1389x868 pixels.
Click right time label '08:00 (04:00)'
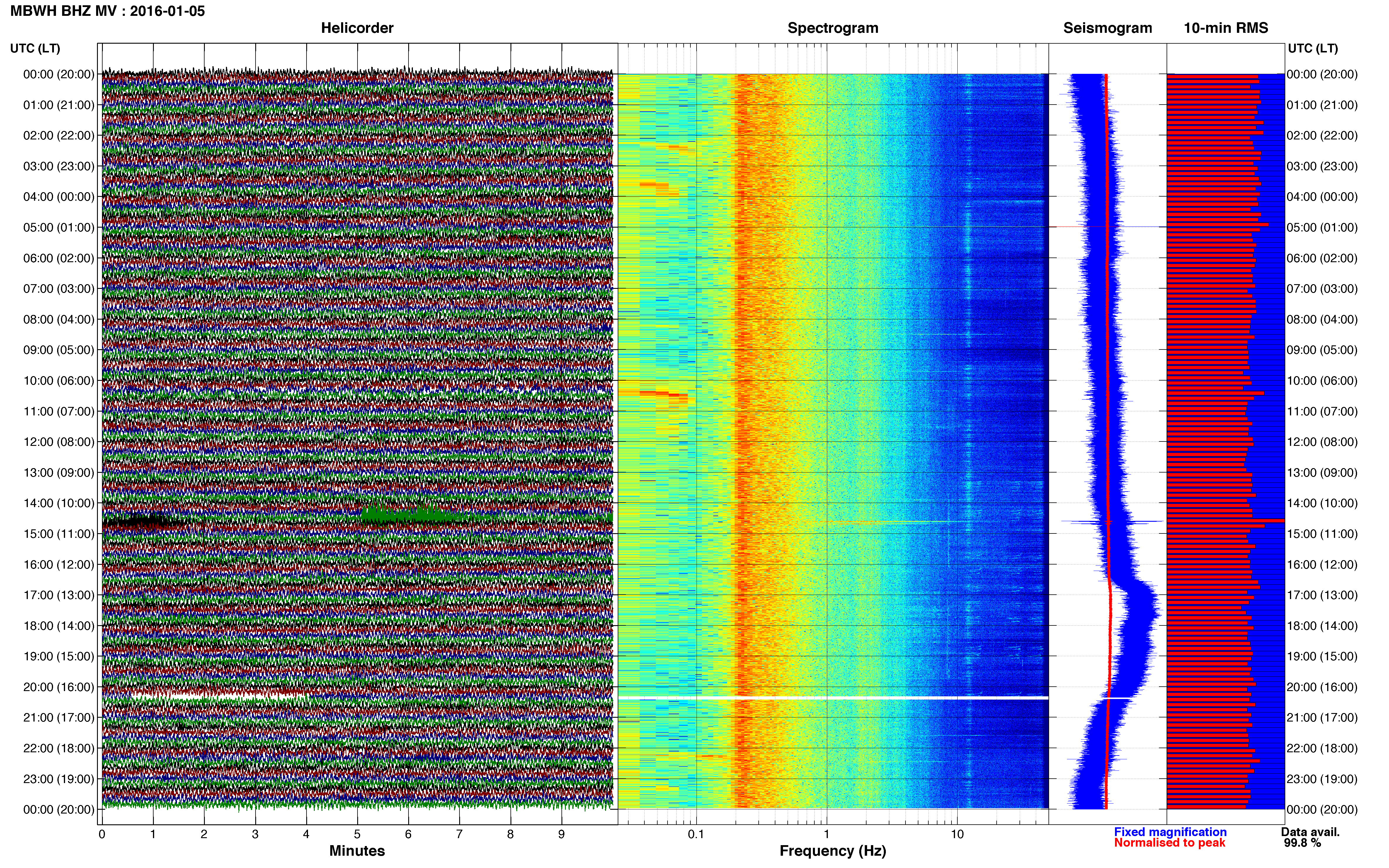[1322, 319]
